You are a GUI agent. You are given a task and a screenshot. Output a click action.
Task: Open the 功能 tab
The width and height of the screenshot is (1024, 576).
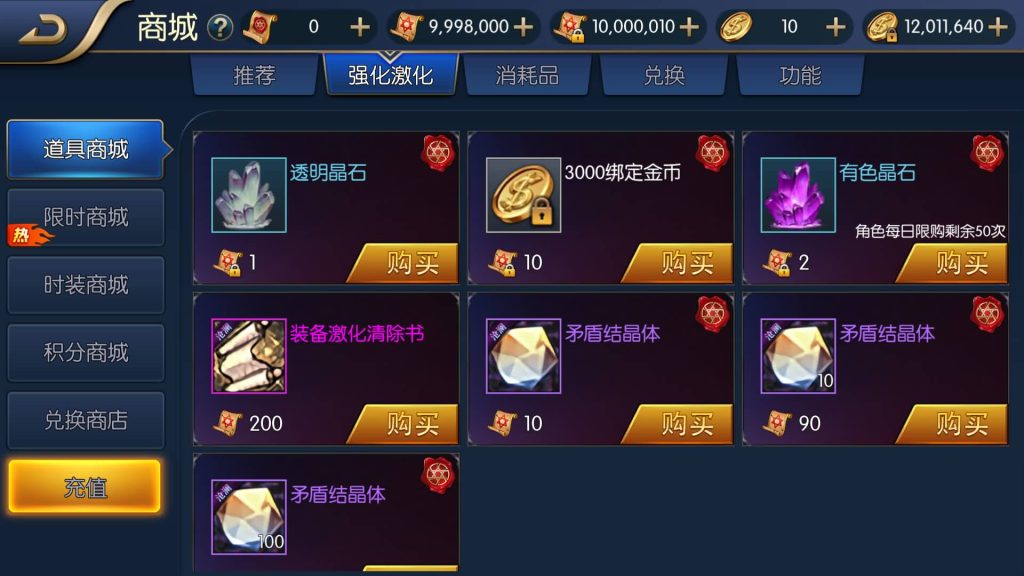pyautogui.click(x=800, y=75)
